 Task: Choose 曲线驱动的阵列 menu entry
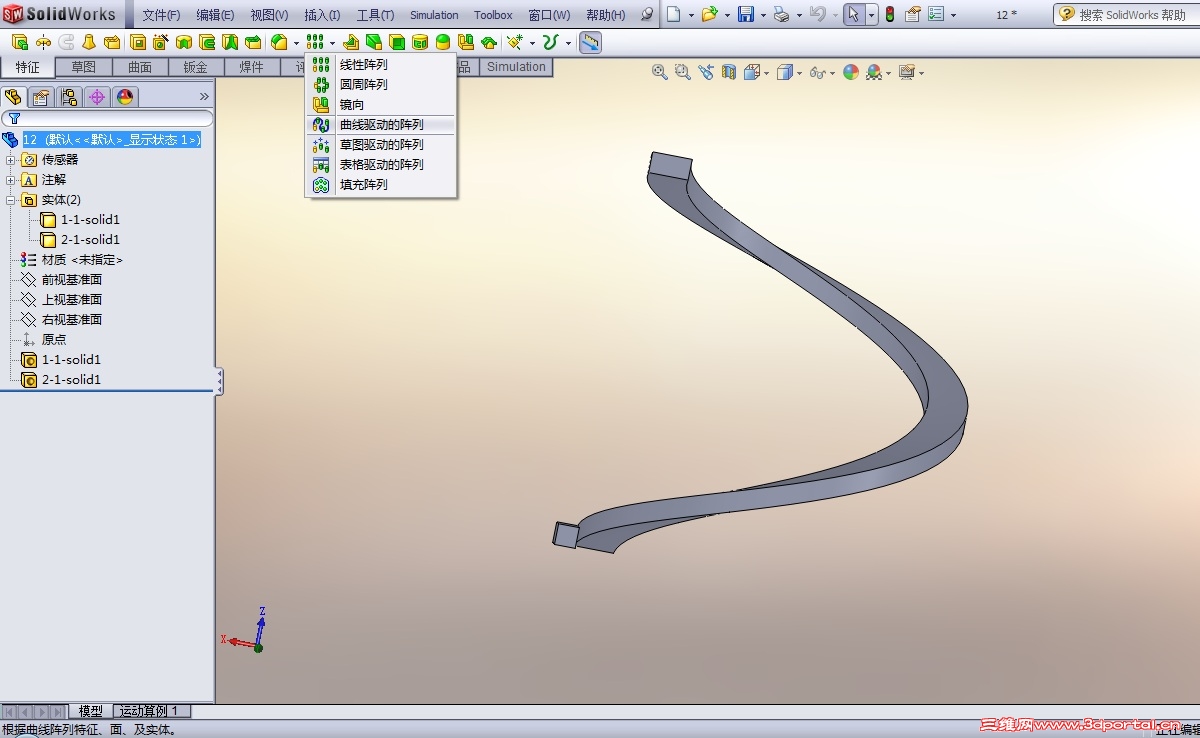coord(380,125)
